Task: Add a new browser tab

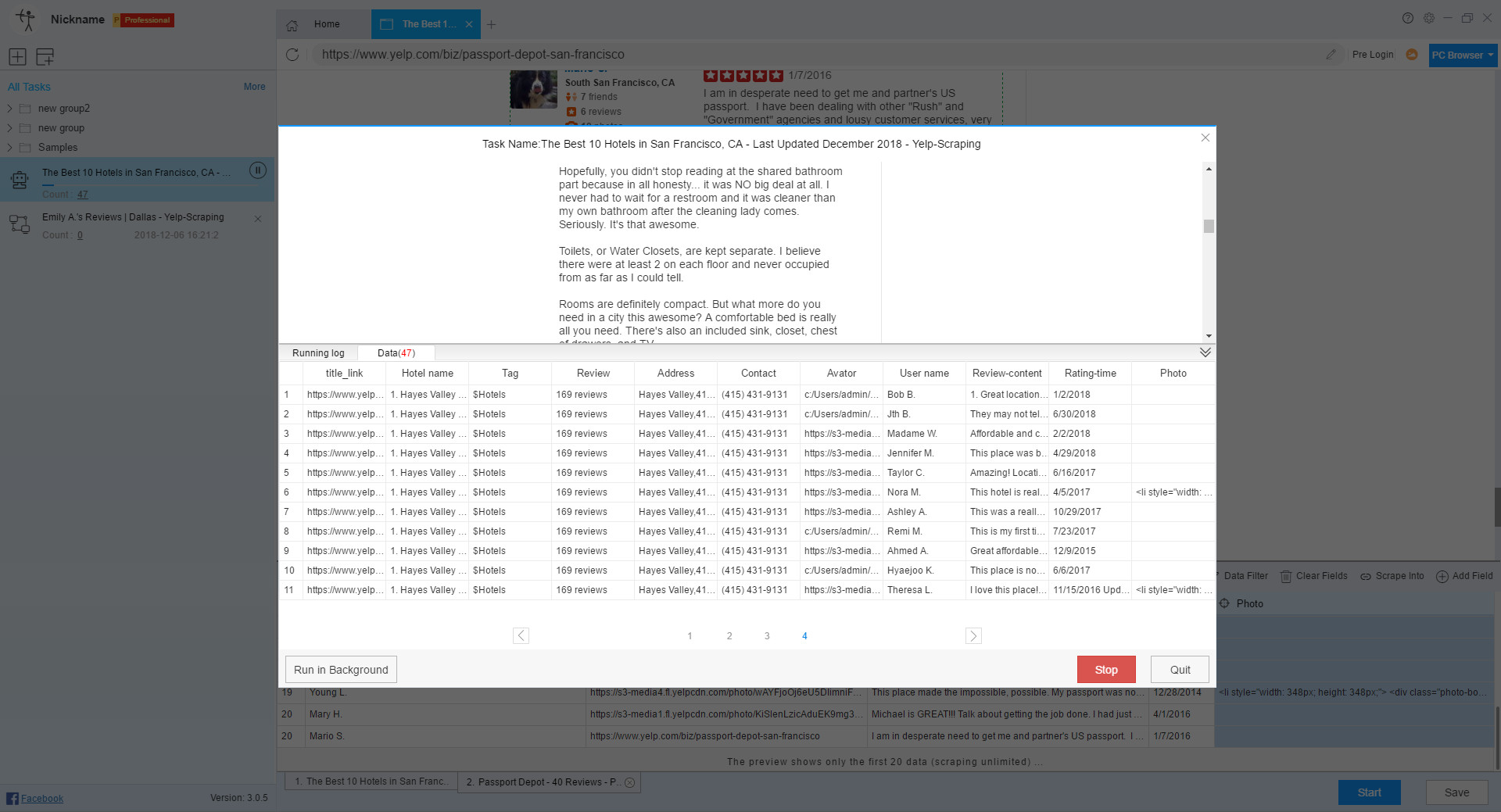Action: (x=491, y=24)
